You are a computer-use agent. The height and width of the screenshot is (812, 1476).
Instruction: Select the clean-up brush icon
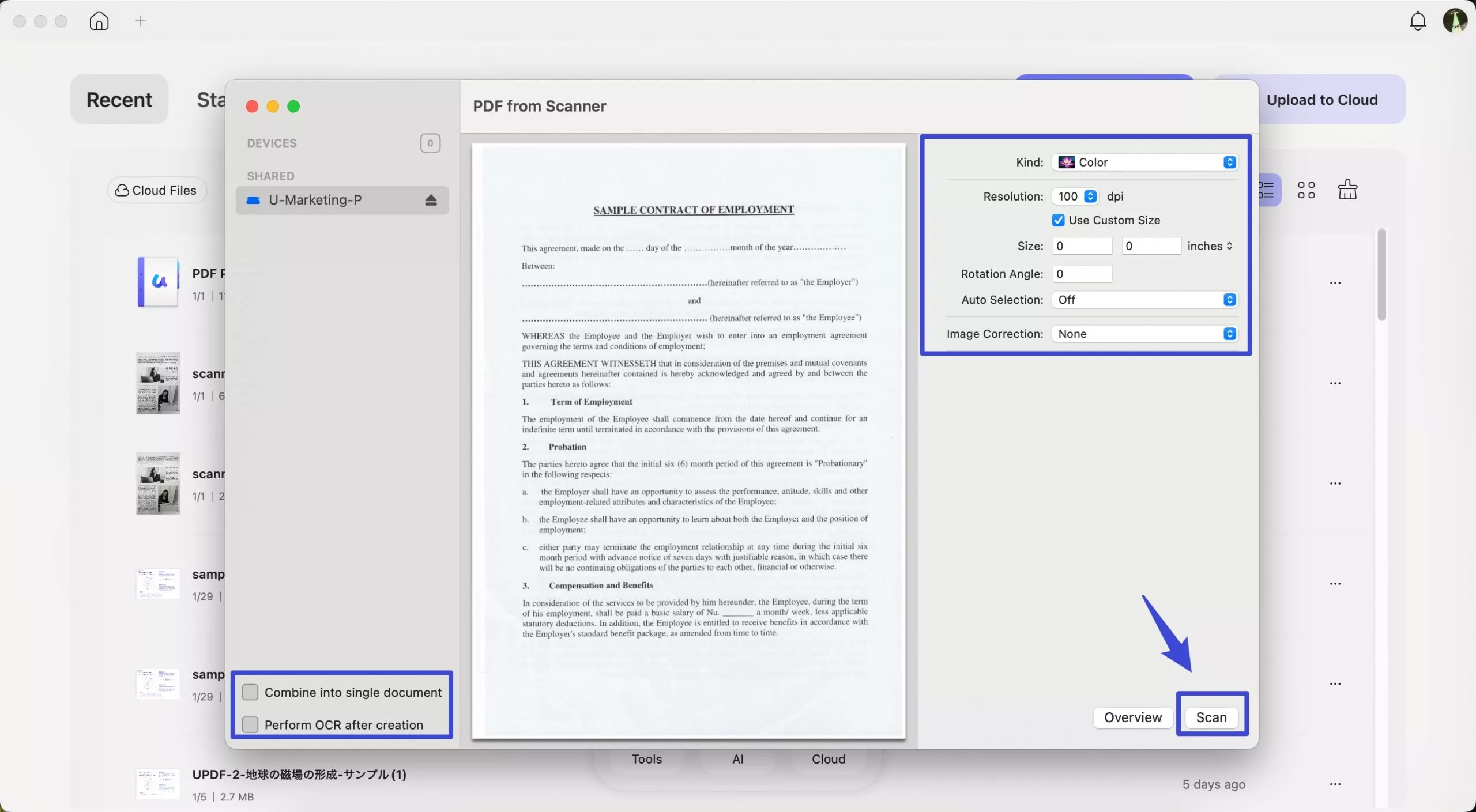coord(1347,189)
